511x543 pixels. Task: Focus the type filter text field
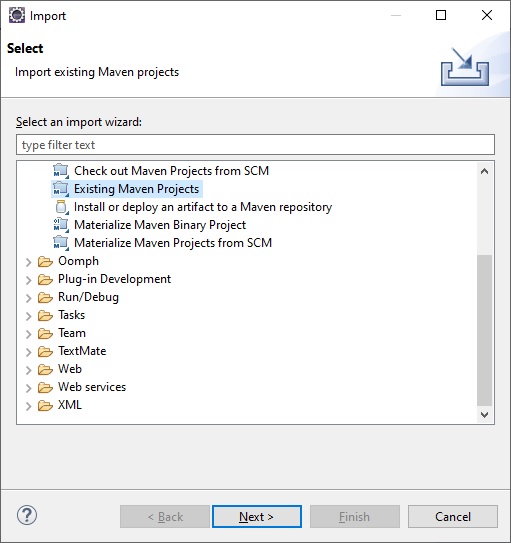(255, 145)
